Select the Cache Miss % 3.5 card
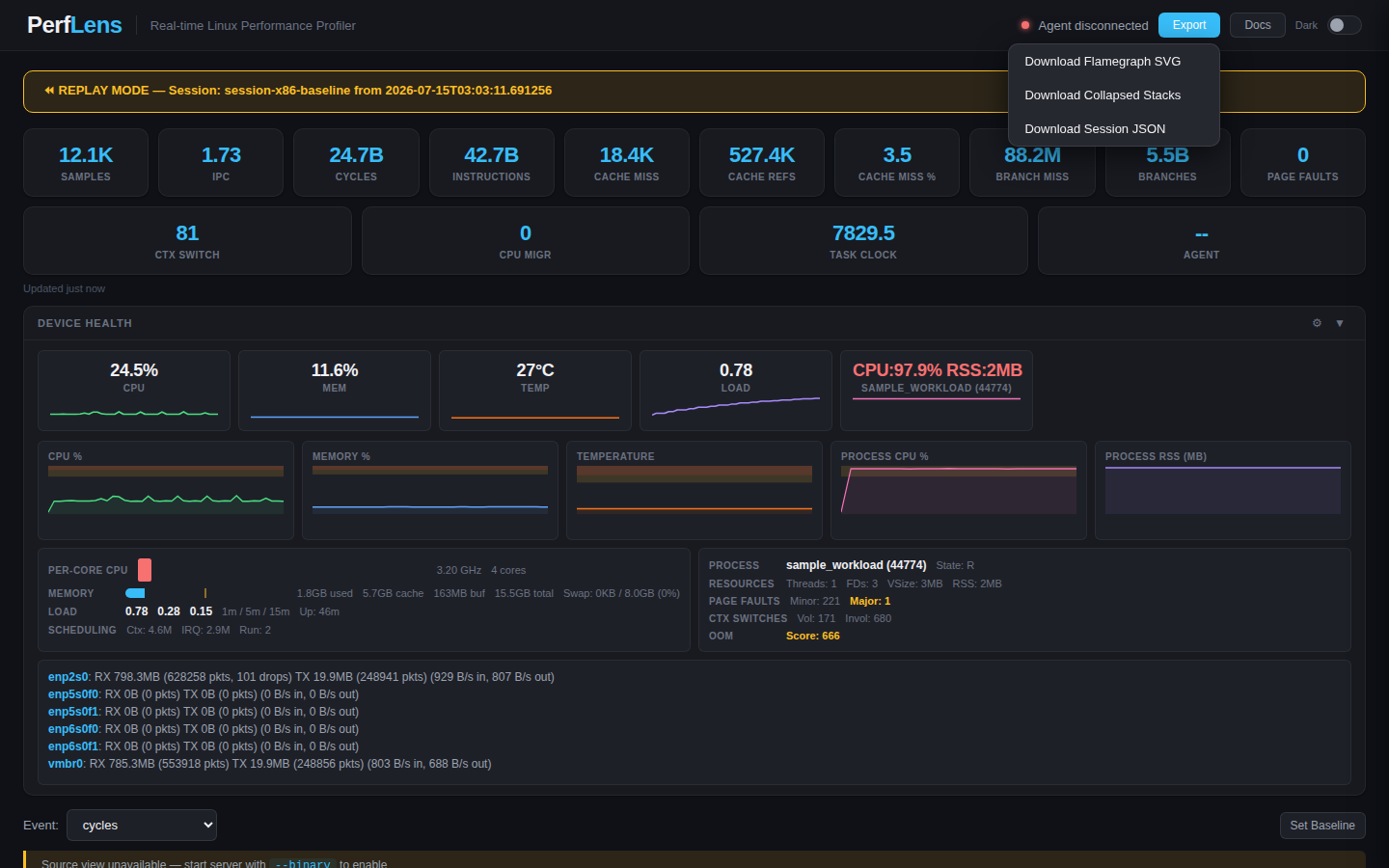The height and width of the screenshot is (868, 1389). coord(897,163)
